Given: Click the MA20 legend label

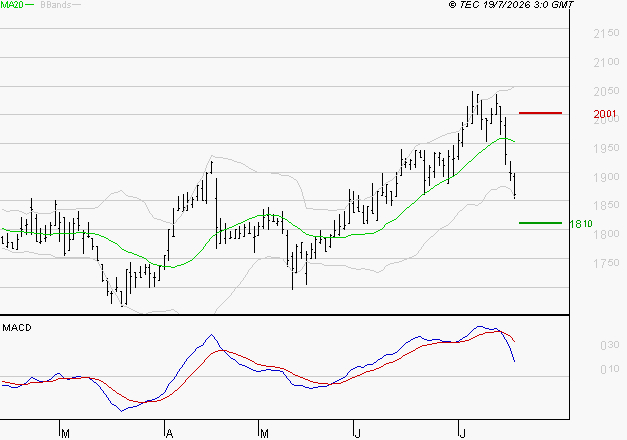Looking at the screenshot, I should (12, 5).
